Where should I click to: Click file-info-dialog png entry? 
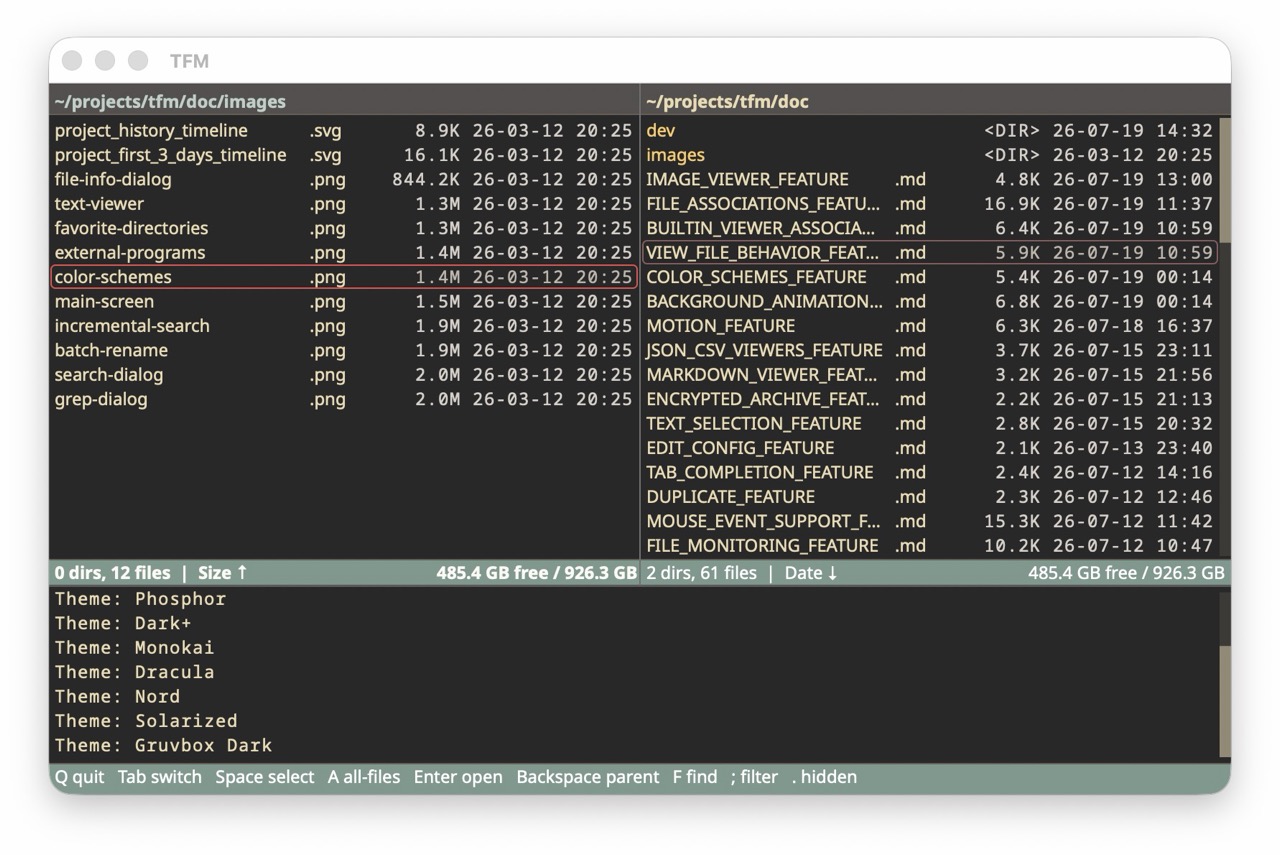pos(344,180)
